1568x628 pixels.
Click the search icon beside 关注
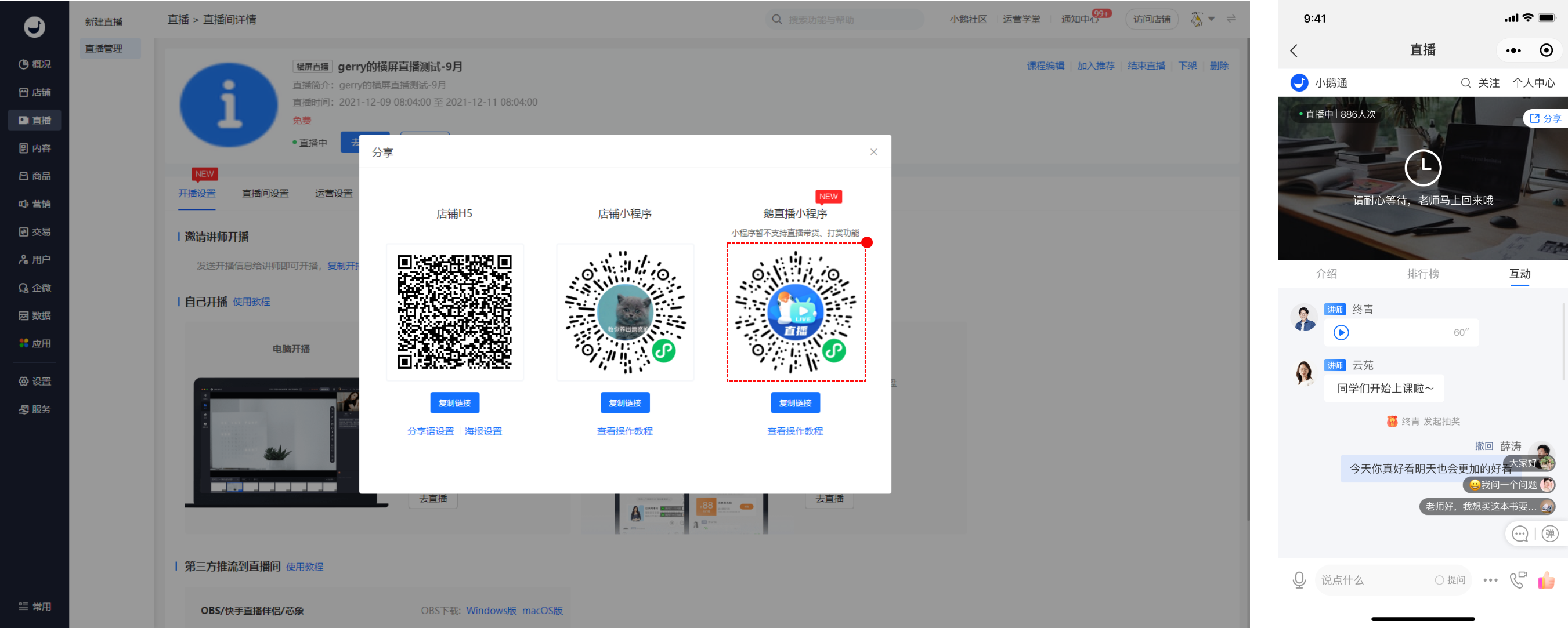(x=1465, y=83)
